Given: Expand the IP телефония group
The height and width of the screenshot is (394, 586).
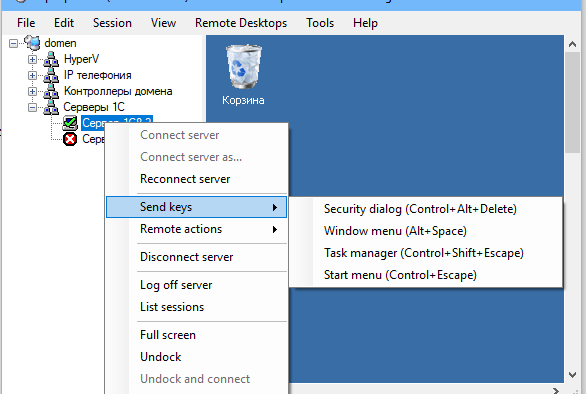Looking at the screenshot, I should pyautogui.click(x=33, y=76).
